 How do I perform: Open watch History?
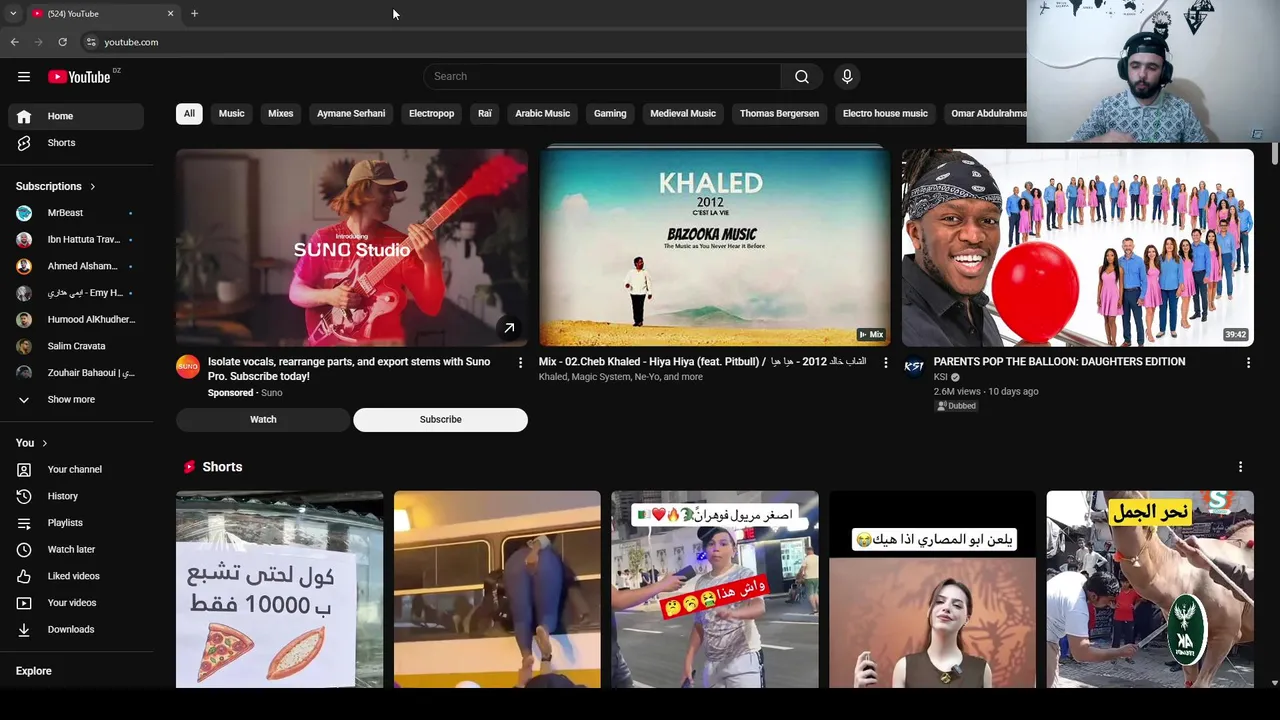[x=76, y=496]
